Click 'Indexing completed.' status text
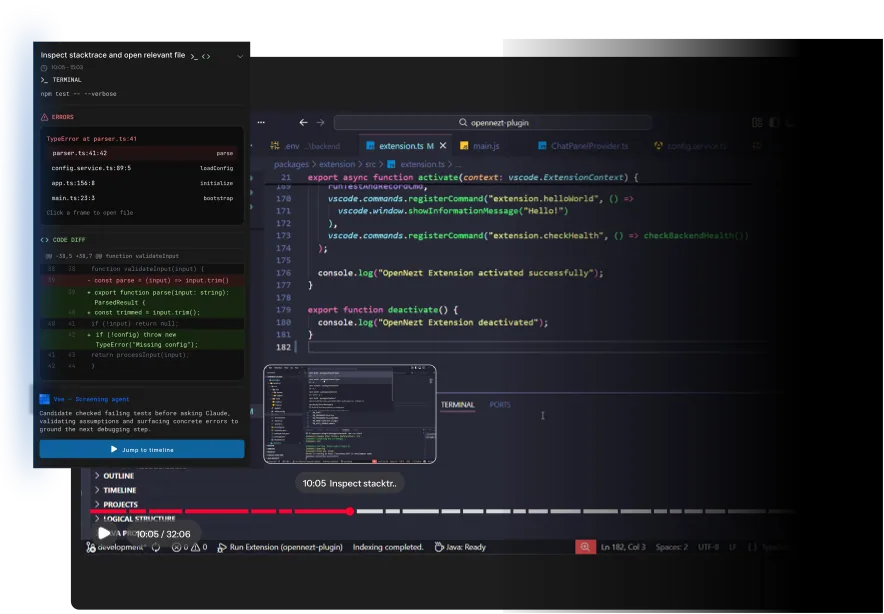The image size is (884, 614). click(x=388, y=547)
